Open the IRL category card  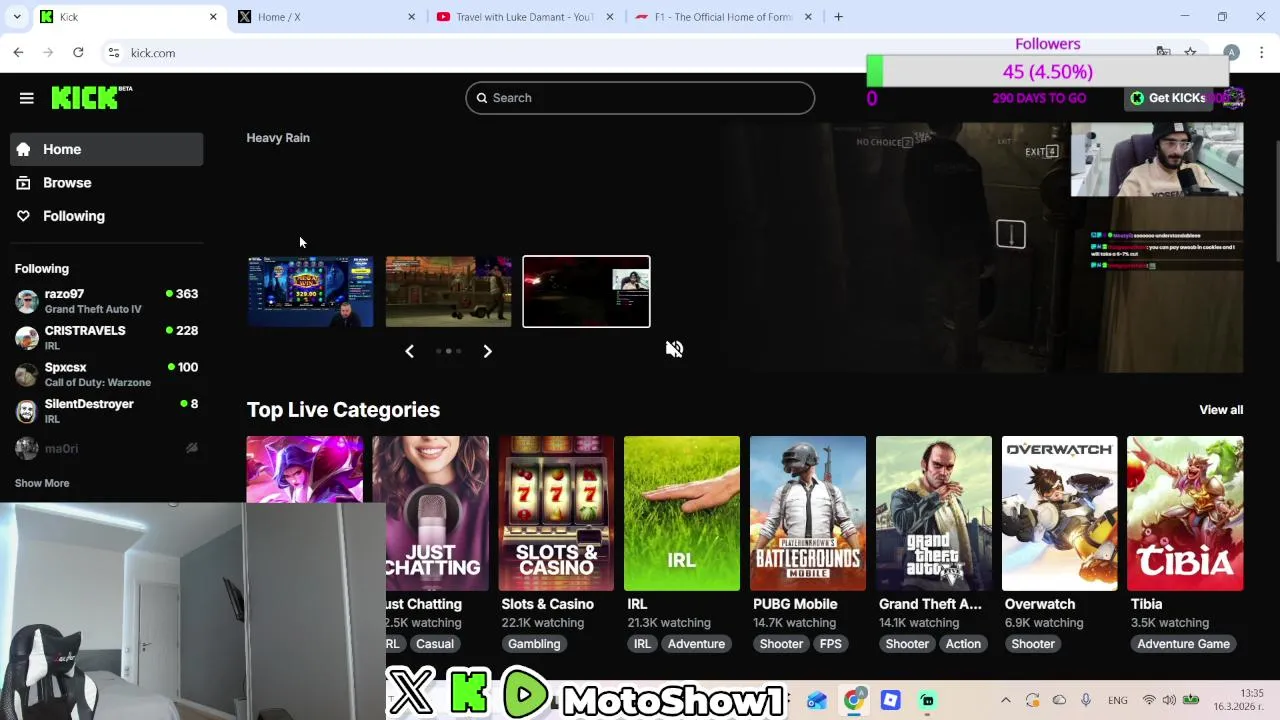pos(682,513)
